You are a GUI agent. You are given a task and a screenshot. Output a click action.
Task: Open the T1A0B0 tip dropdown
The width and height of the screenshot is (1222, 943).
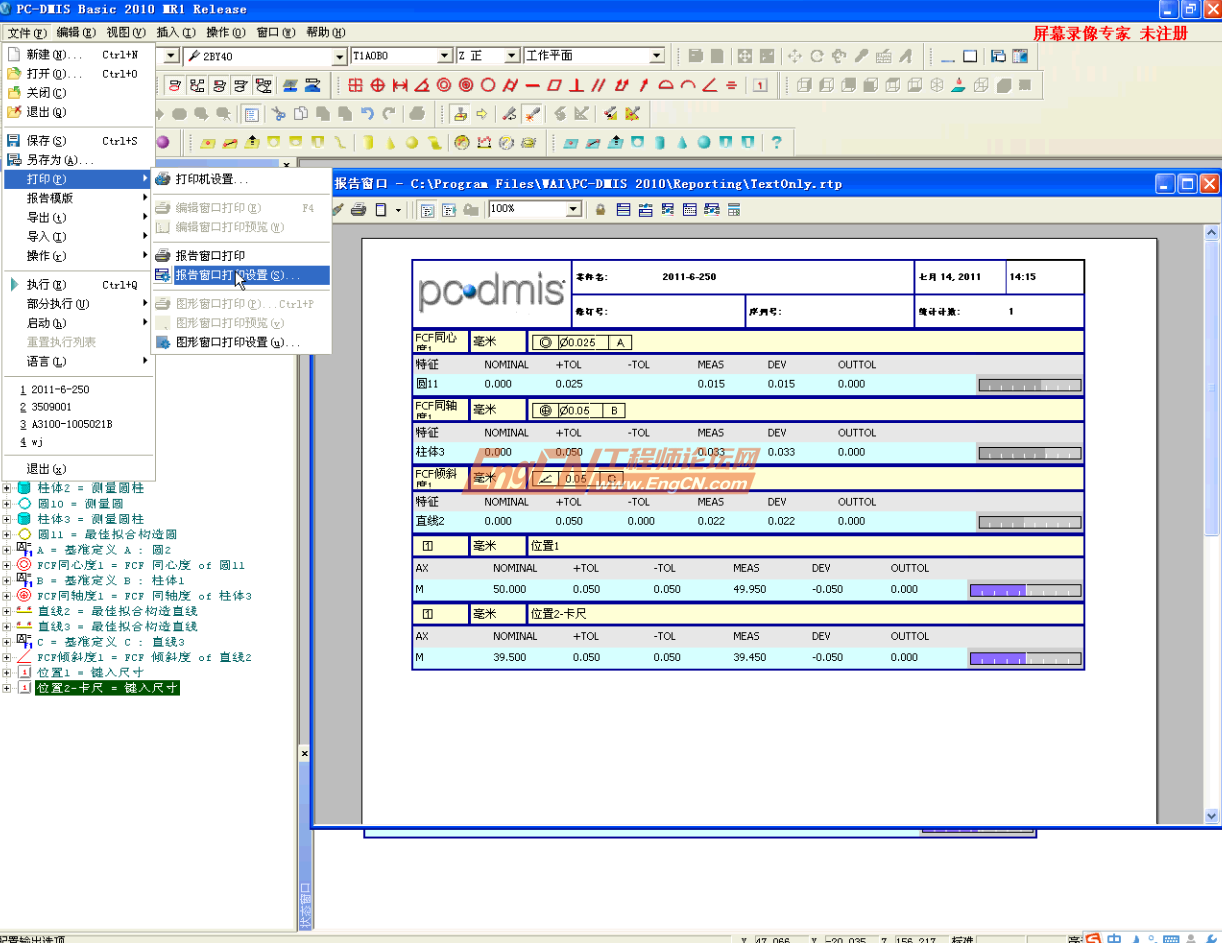(x=445, y=56)
